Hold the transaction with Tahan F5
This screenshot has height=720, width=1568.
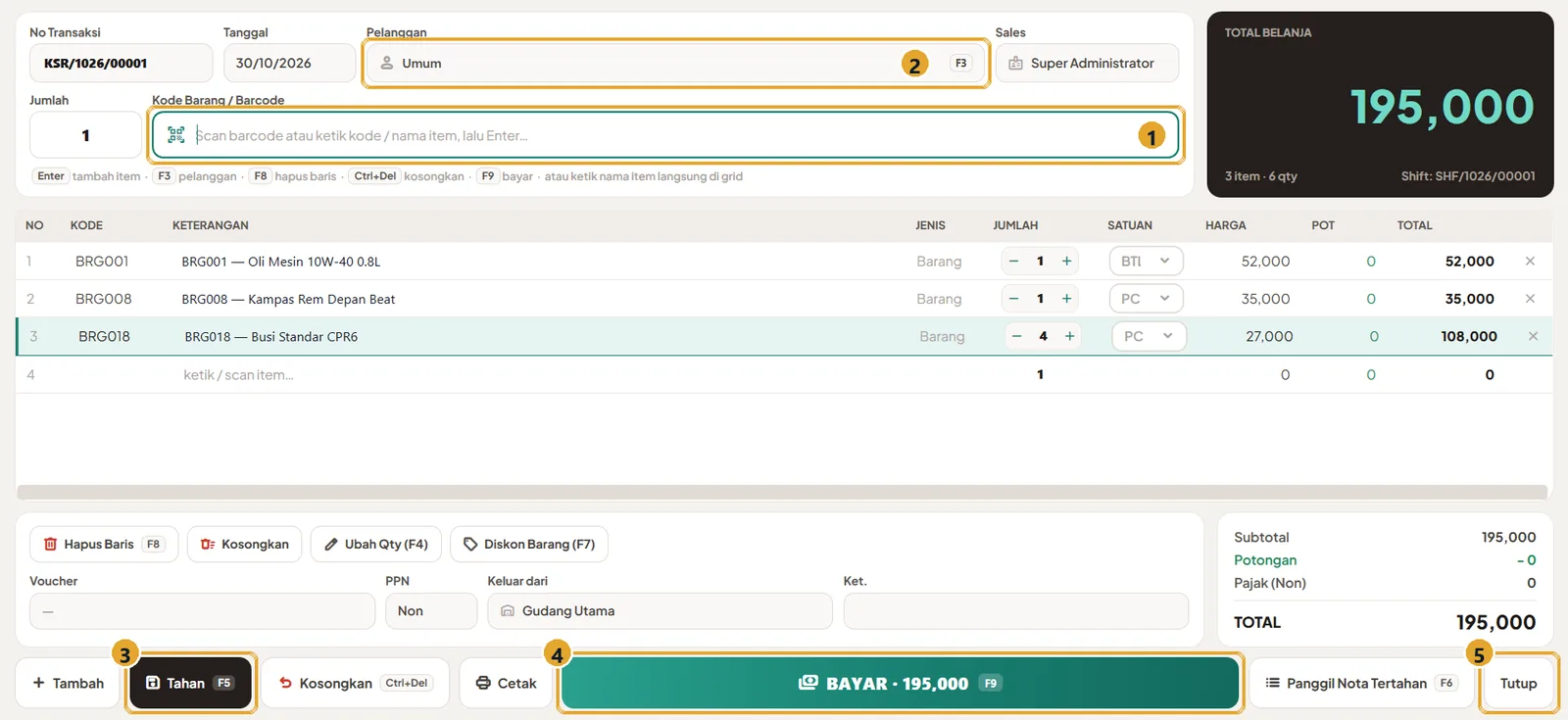tap(190, 683)
